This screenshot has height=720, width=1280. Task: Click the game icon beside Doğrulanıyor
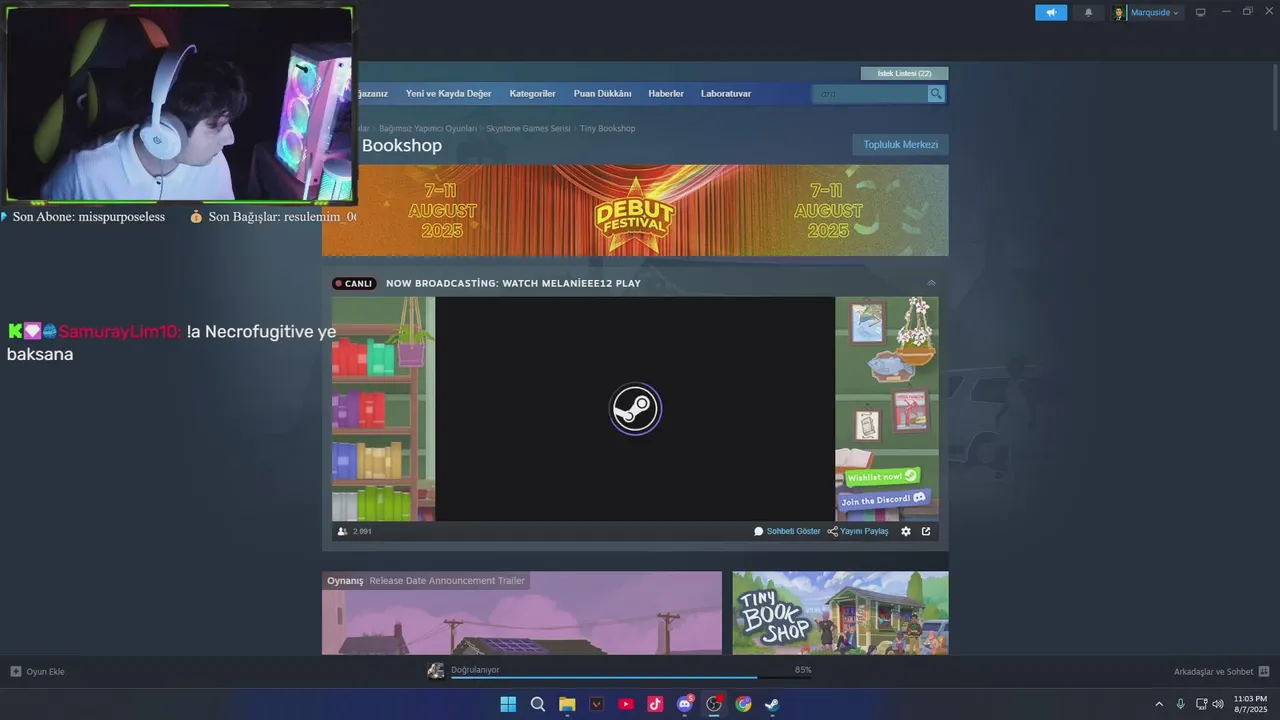[436, 671]
